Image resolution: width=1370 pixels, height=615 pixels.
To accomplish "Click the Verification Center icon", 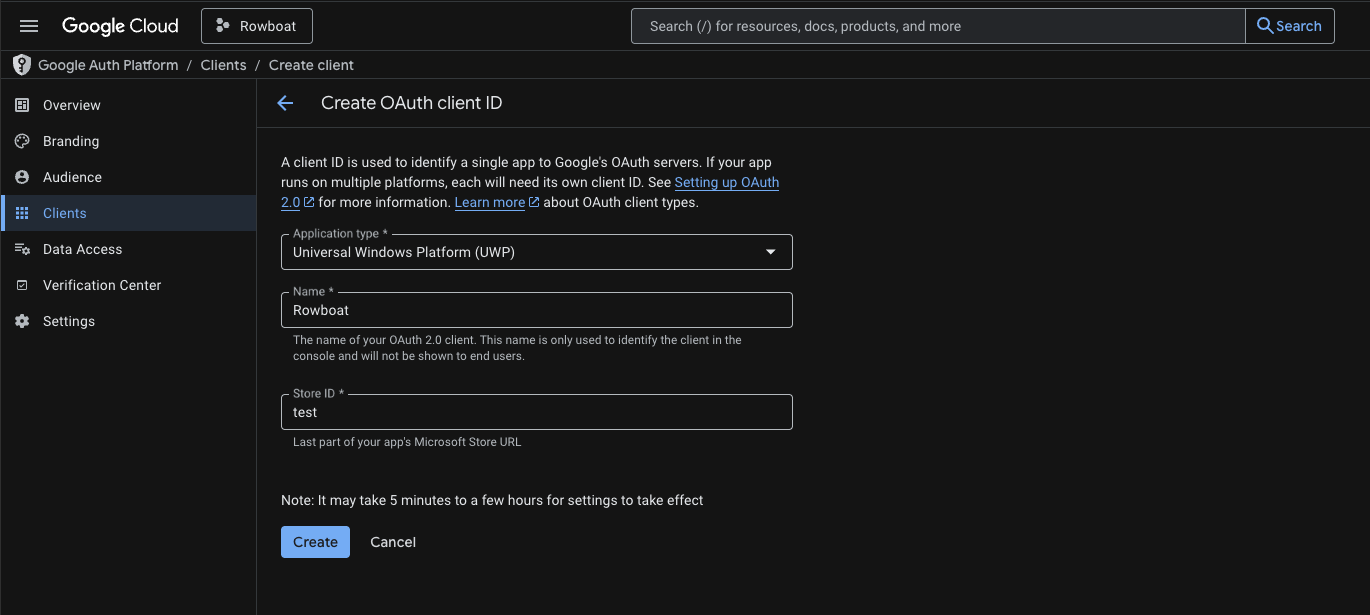I will pos(22,284).
